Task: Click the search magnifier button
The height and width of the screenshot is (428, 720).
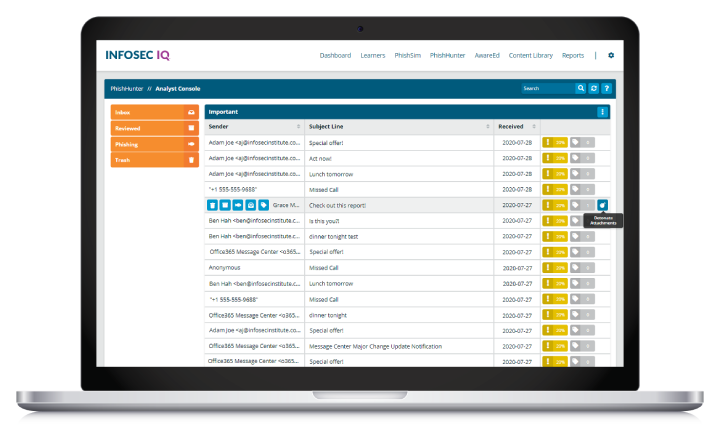Action: pos(581,88)
